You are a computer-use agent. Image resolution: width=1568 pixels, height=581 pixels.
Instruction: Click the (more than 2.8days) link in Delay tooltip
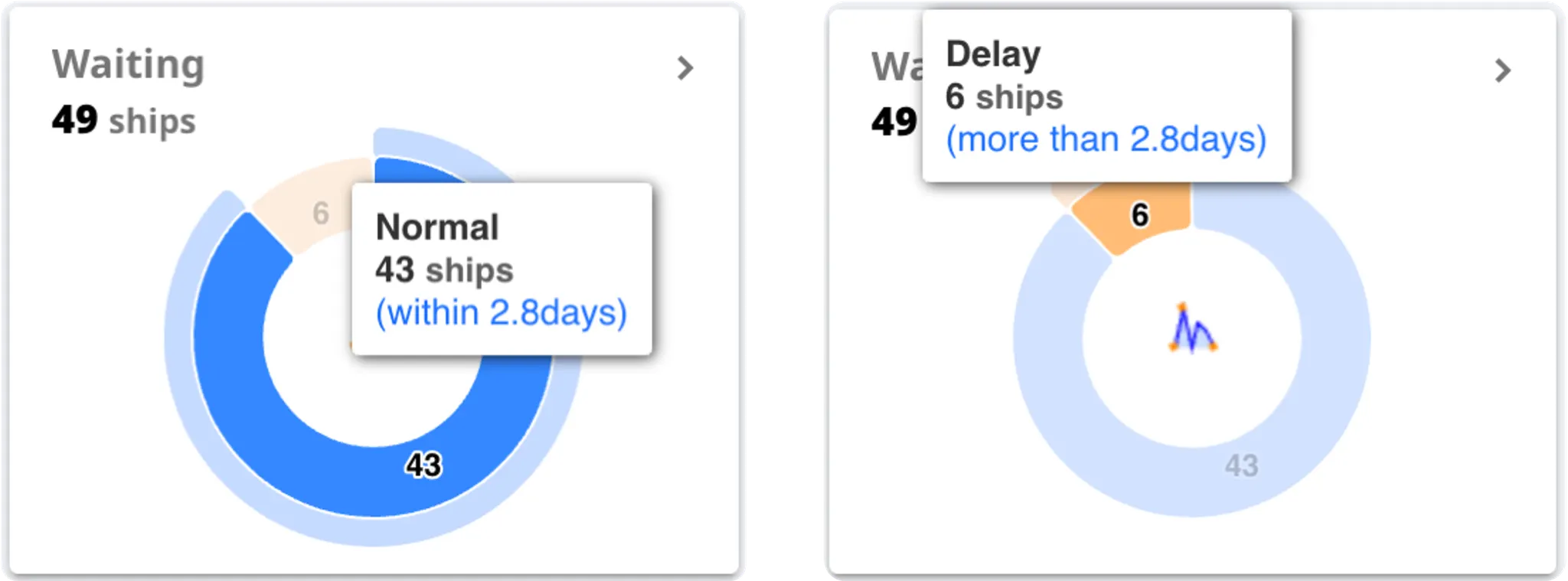(1106, 139)
